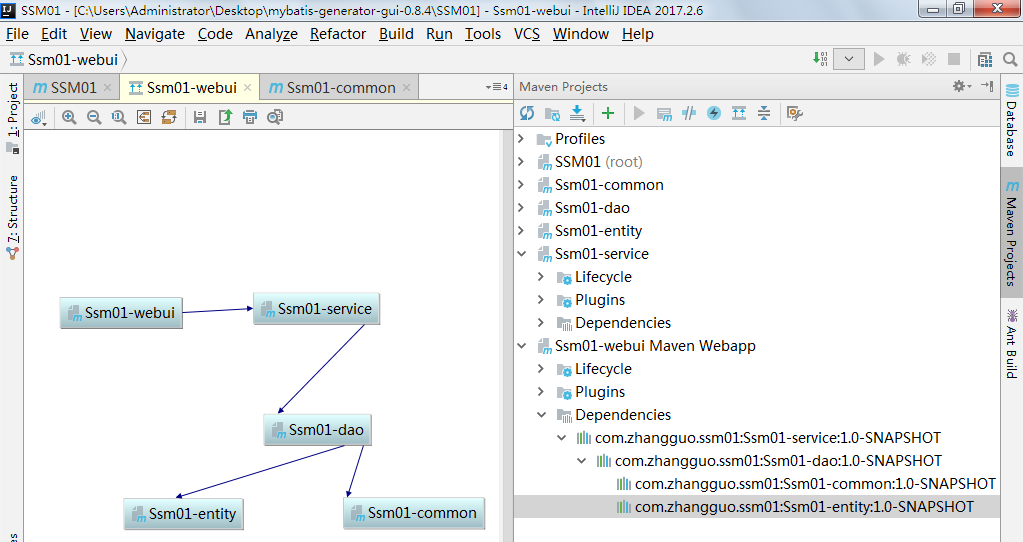Build the project with Make icon
The height and width of the screenshot is (542, 1023).
[x=820, y=59]
